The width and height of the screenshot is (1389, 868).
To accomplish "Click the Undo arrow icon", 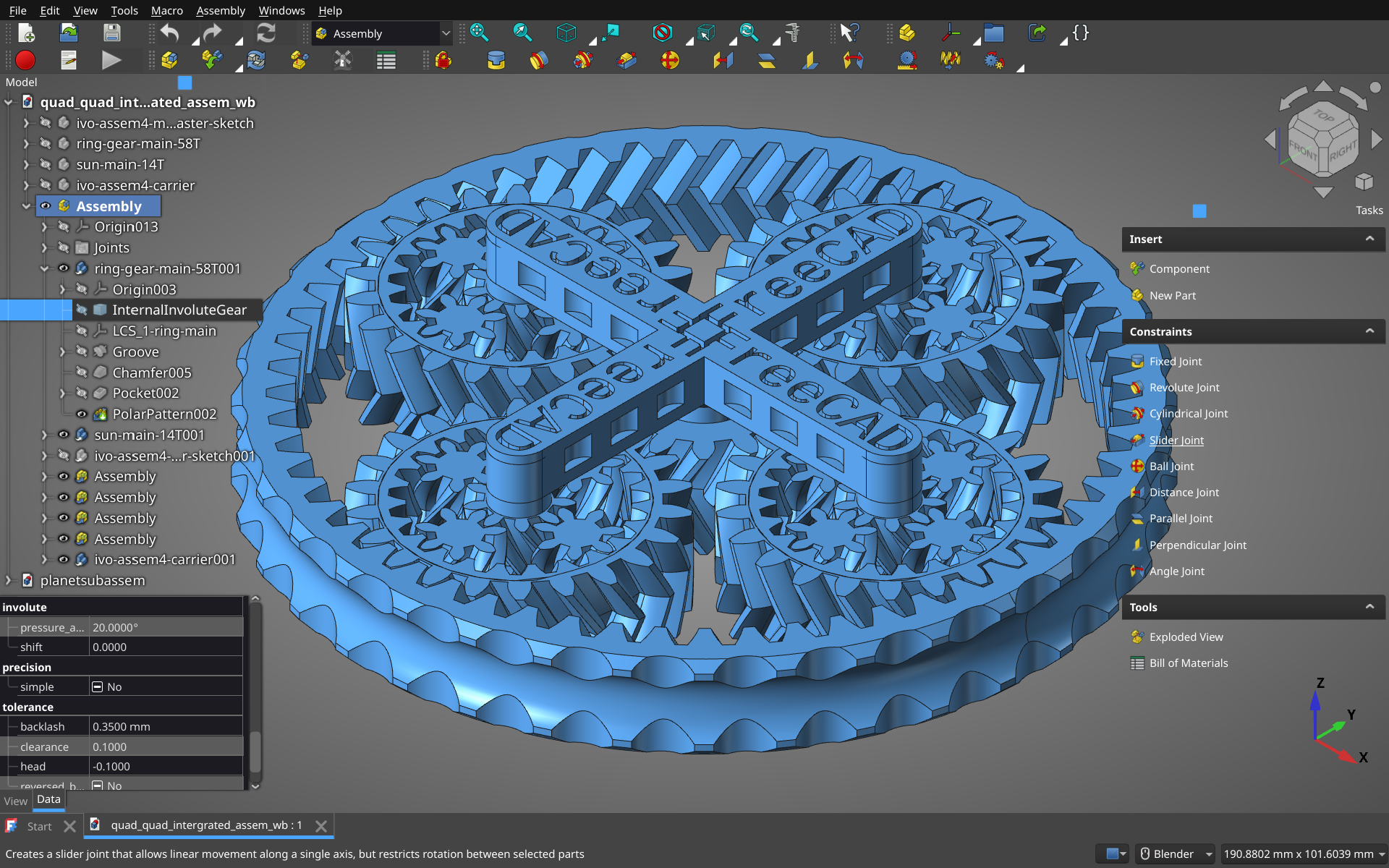I will click(x=171, y=33).
